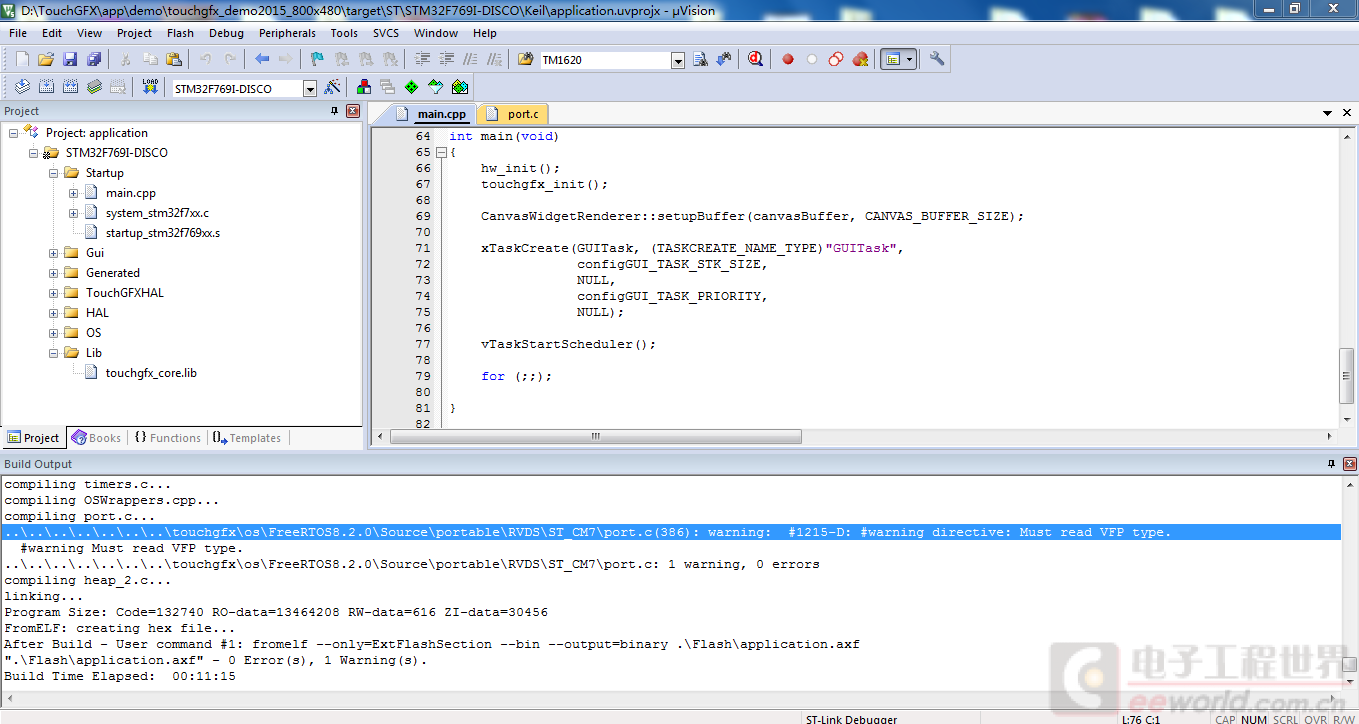Click the Rebuild all target files icon
Image resolution: width=1359 pixels, height=724 pixels.
pos(70,87)
